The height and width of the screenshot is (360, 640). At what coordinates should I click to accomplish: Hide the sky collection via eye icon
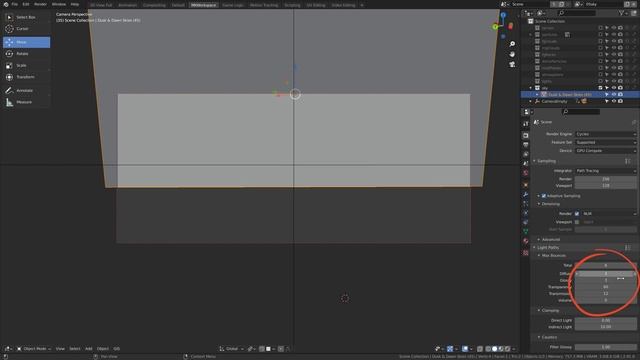(613, 88)
